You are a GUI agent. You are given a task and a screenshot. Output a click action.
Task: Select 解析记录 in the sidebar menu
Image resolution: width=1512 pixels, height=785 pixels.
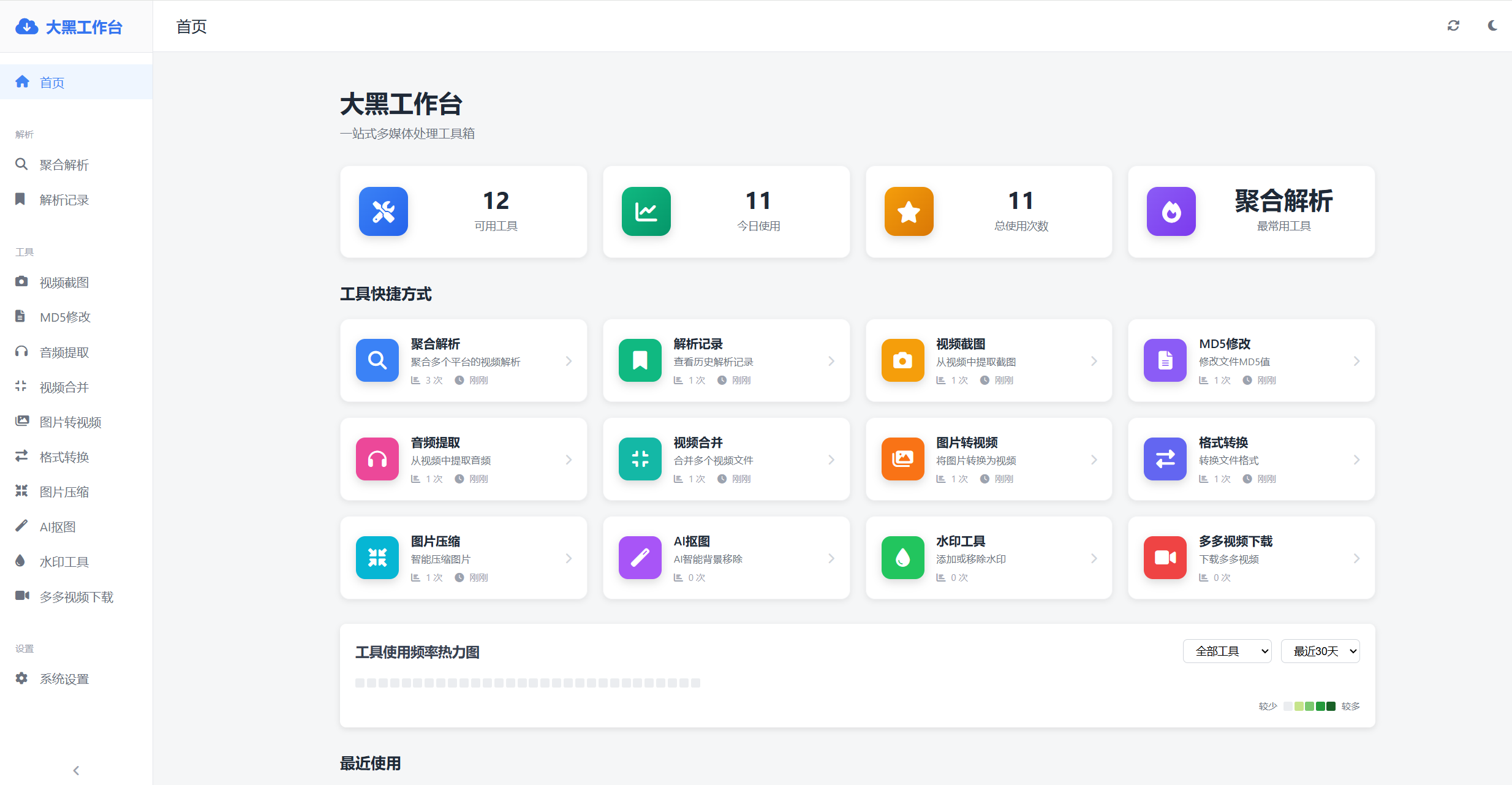tap(64, 199)
